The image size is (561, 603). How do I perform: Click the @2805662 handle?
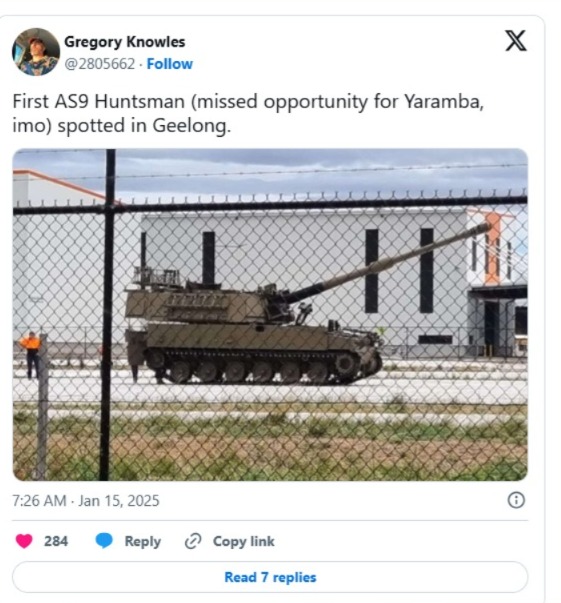pyautogui.click(x=100, y=64)
